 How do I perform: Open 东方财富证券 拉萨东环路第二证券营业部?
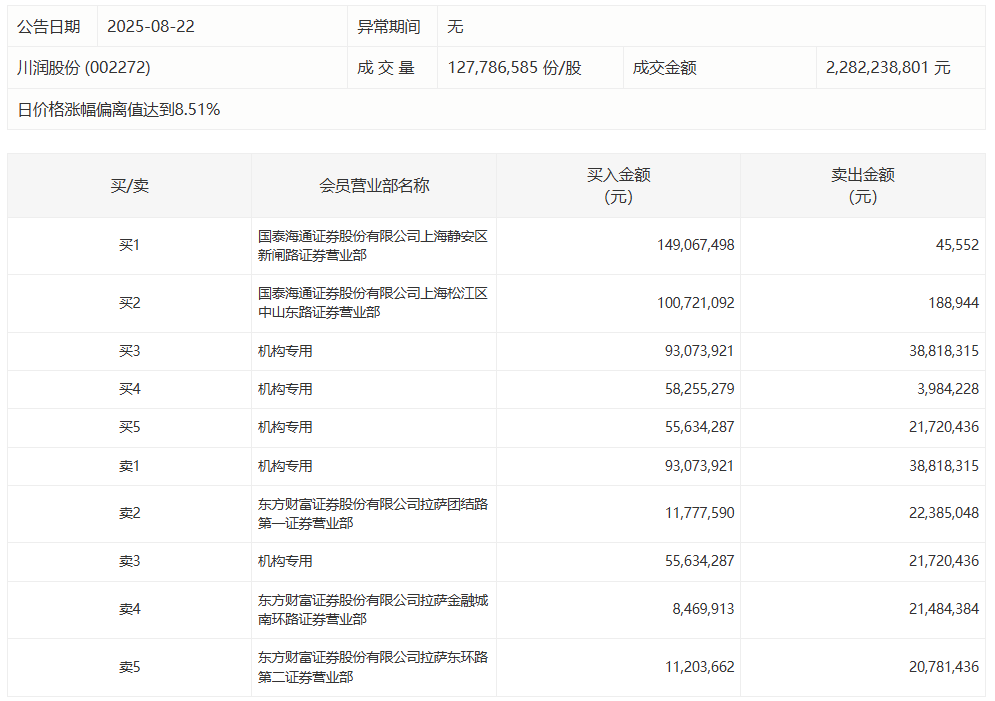(372, 667)
